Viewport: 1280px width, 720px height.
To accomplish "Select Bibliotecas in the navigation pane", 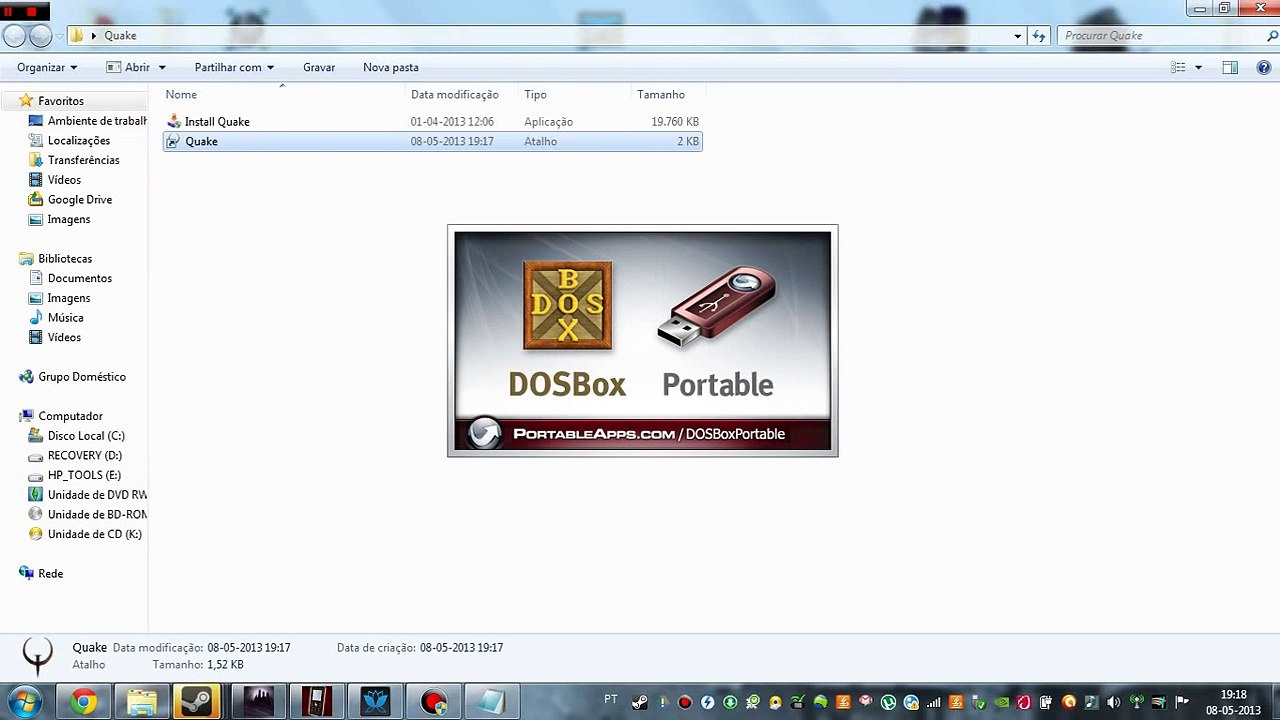I will [65, 259].
